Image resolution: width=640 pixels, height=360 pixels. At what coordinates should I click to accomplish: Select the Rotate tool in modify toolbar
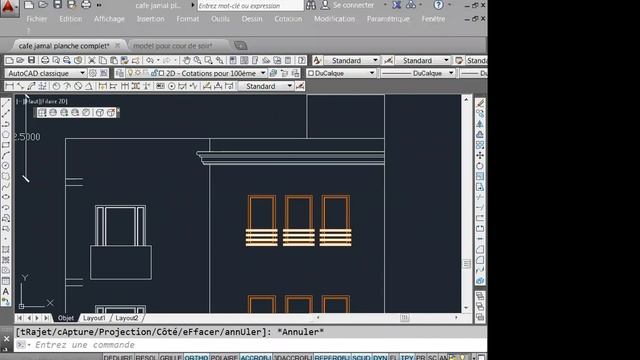(480, 166)
